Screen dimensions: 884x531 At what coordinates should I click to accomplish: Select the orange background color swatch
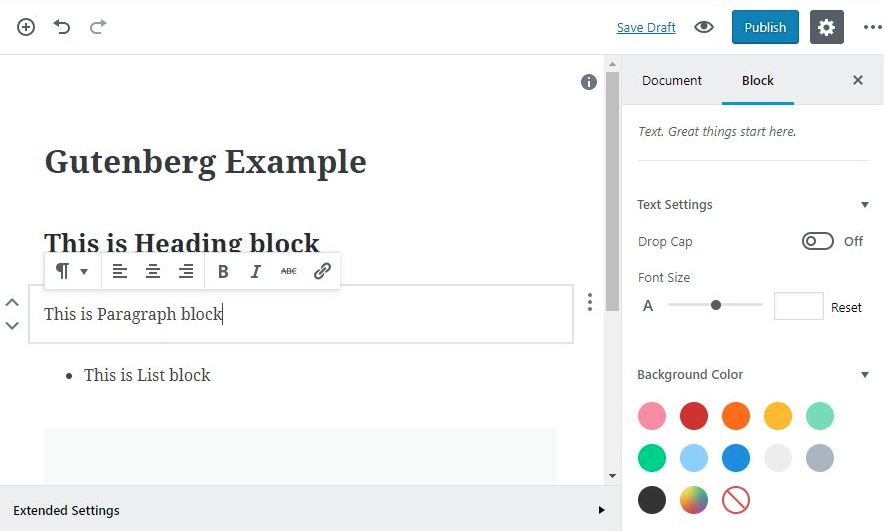736,416
